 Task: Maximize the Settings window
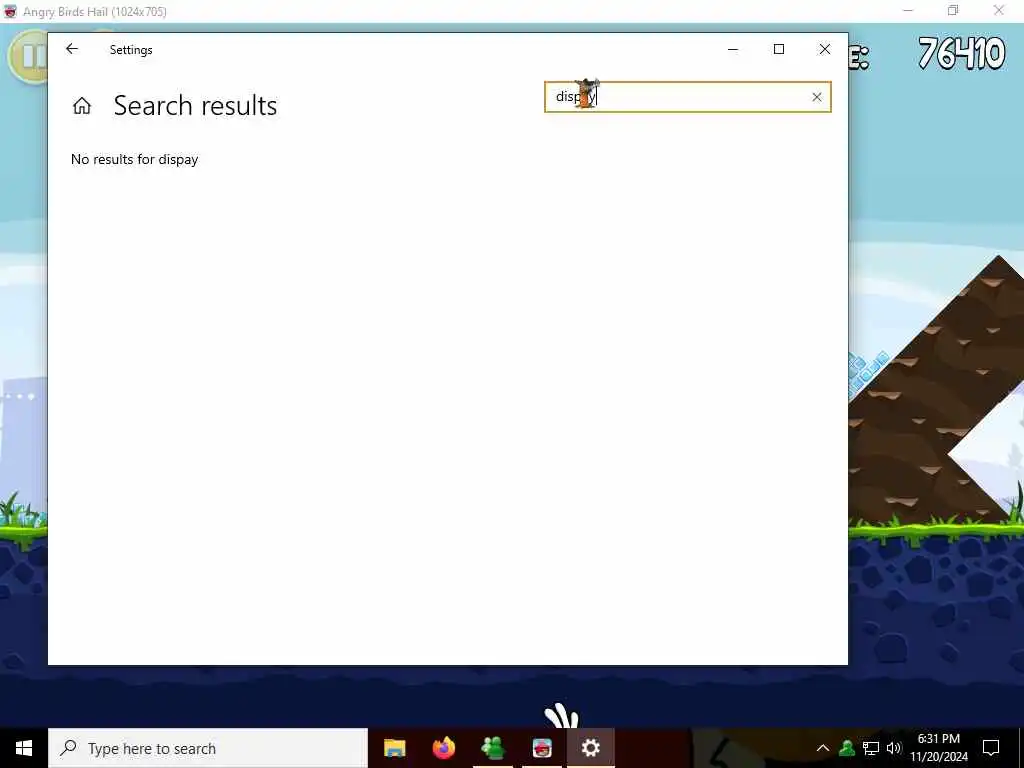(778, 49)
